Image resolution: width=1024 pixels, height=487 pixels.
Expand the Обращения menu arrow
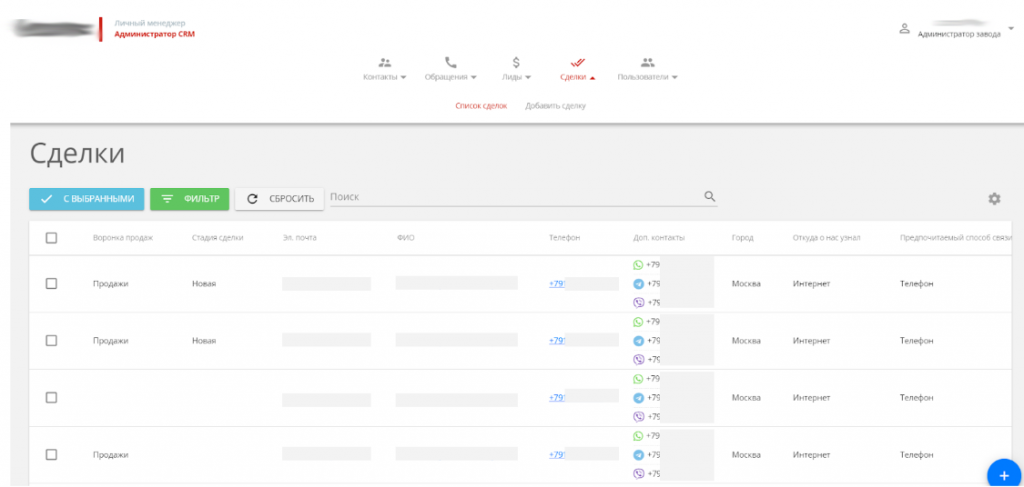click(473, 78)
